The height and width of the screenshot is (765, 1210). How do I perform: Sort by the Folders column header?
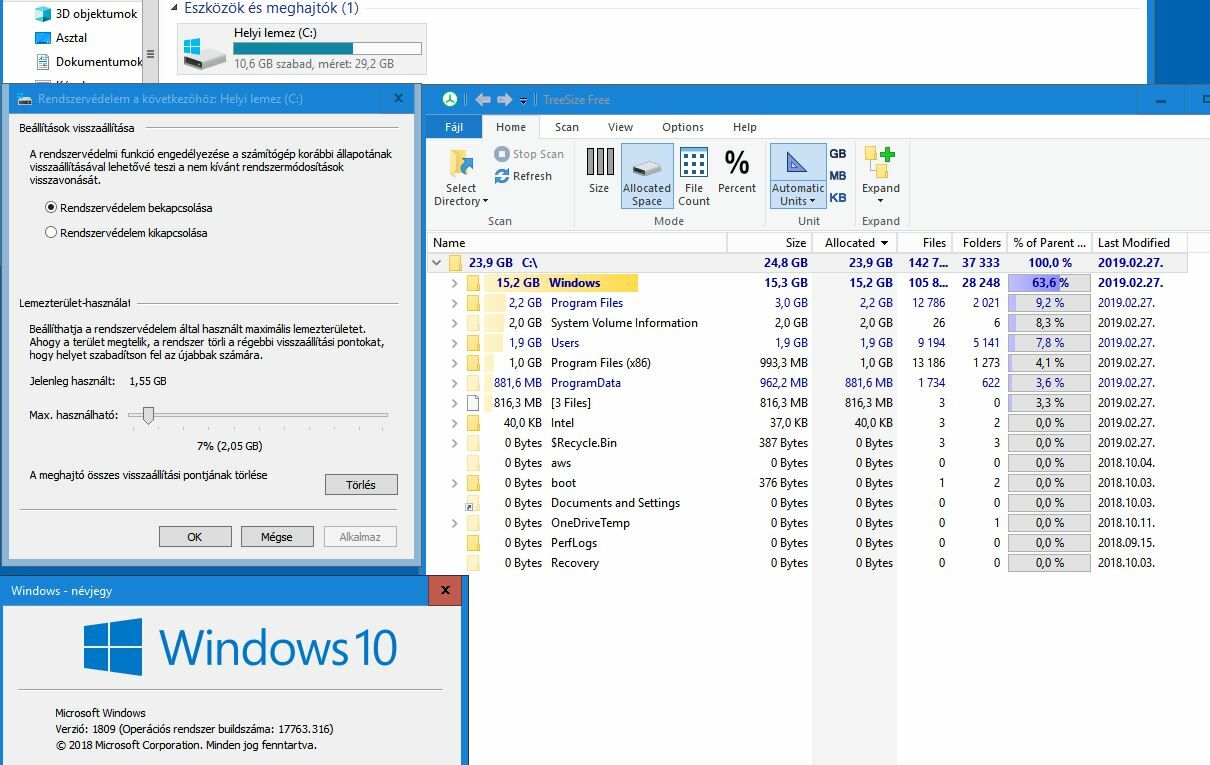(980, 242)
